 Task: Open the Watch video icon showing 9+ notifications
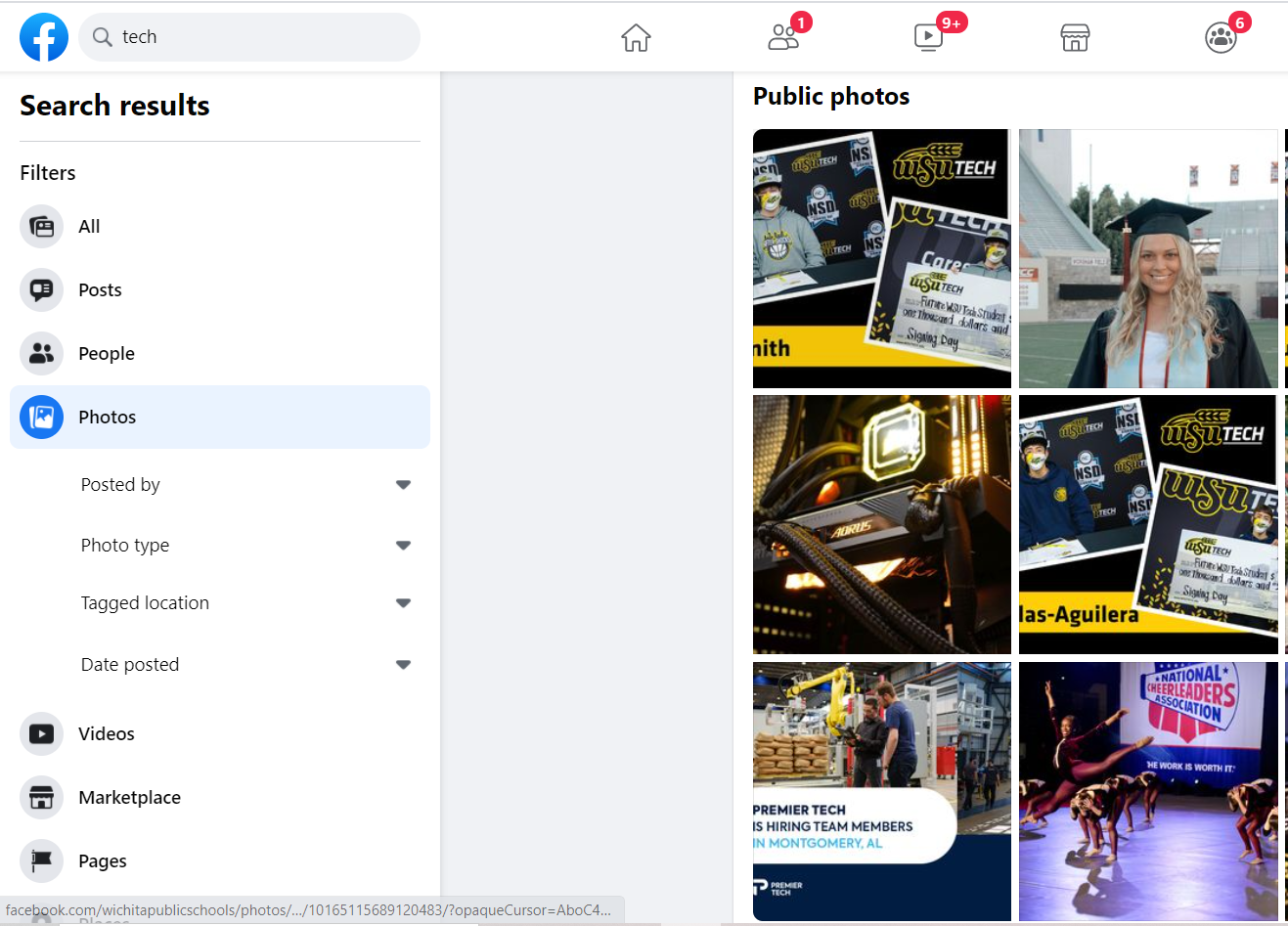(928, 37)
